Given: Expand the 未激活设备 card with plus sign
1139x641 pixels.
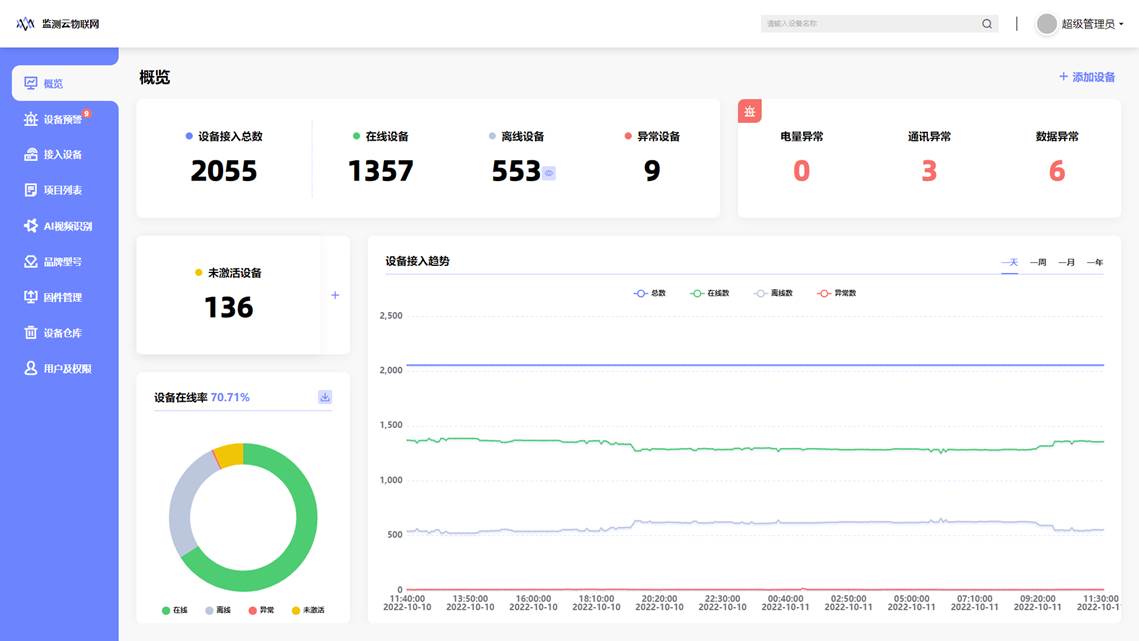Looking at the screenshot, I should tap(335, 295).
